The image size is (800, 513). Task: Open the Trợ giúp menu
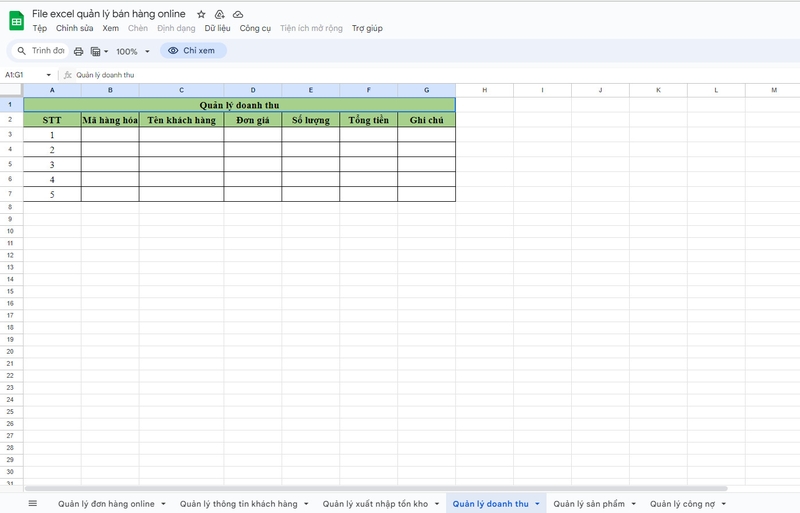[367, 28]
